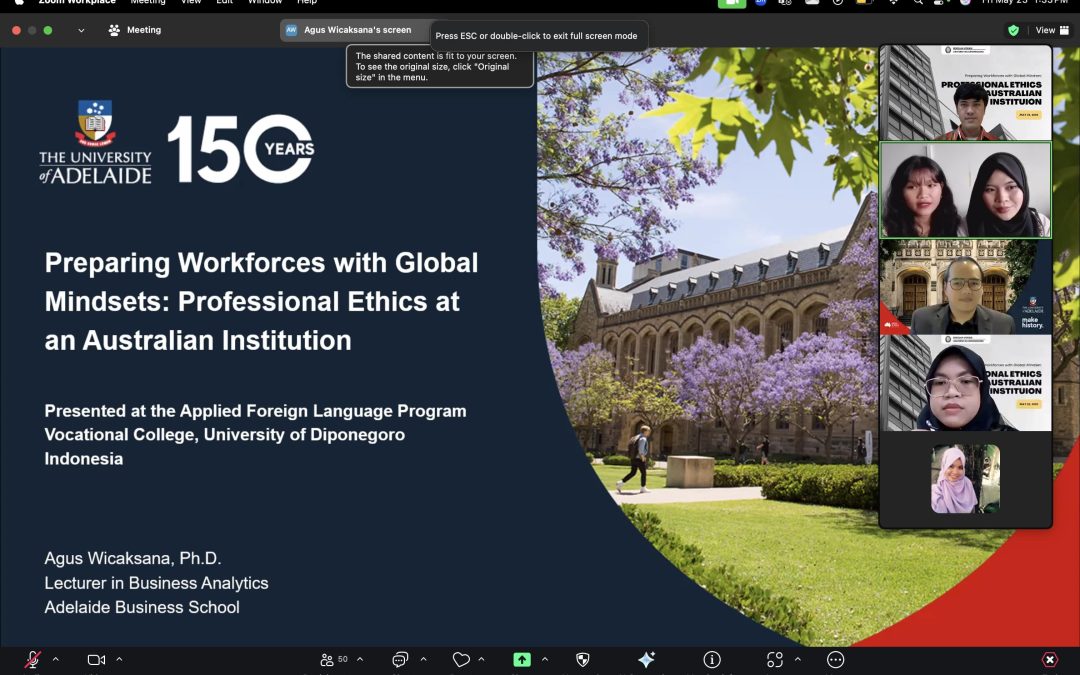This screenshot has width=1080, height=675.
Task: Expand video options arrow beside camera
Action: coord(119,659)
